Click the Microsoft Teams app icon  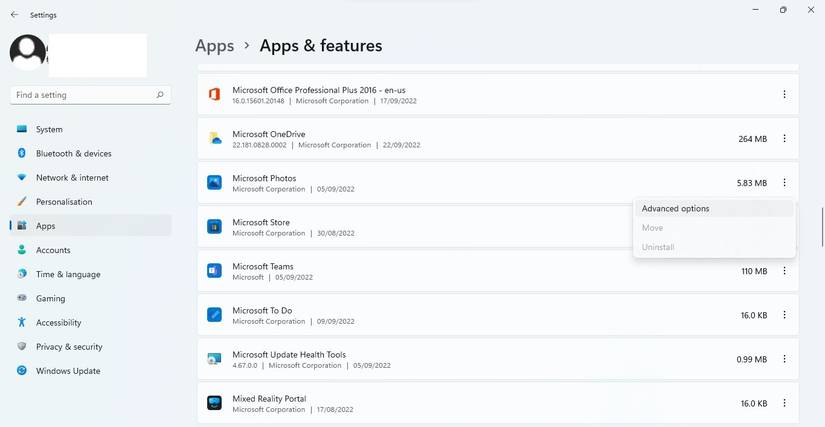(x=214, y=271)
